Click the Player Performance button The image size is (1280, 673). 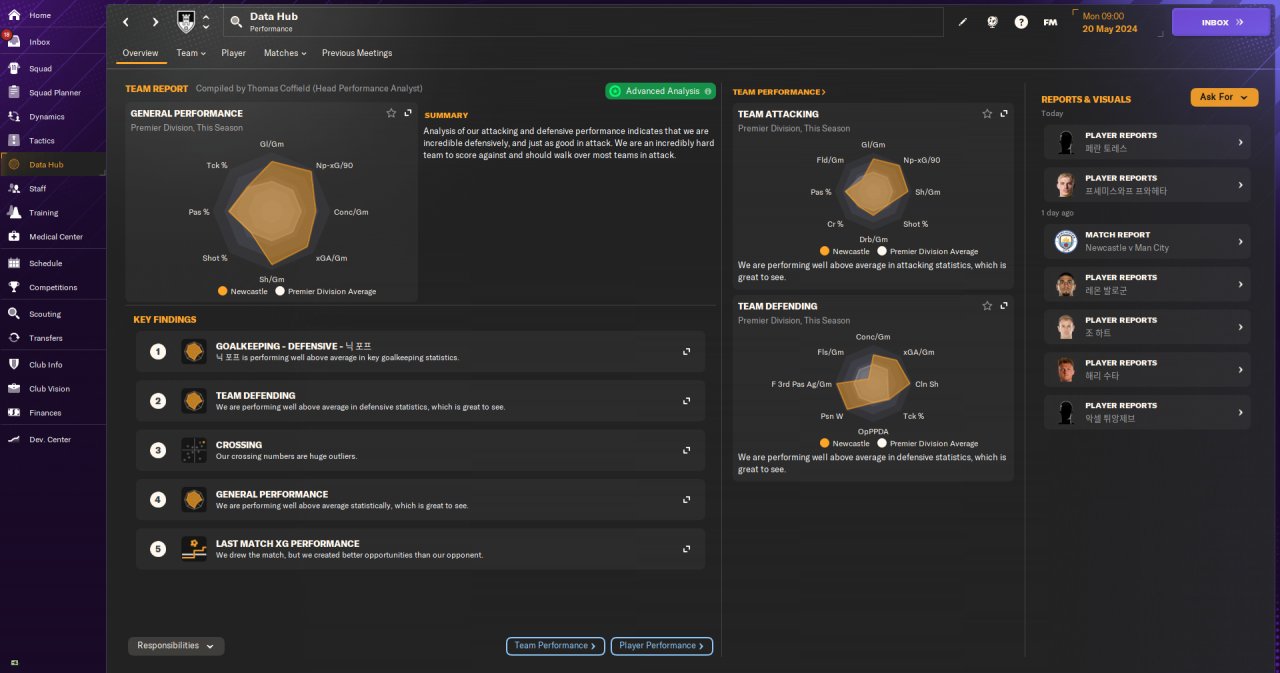coord(661,646)
